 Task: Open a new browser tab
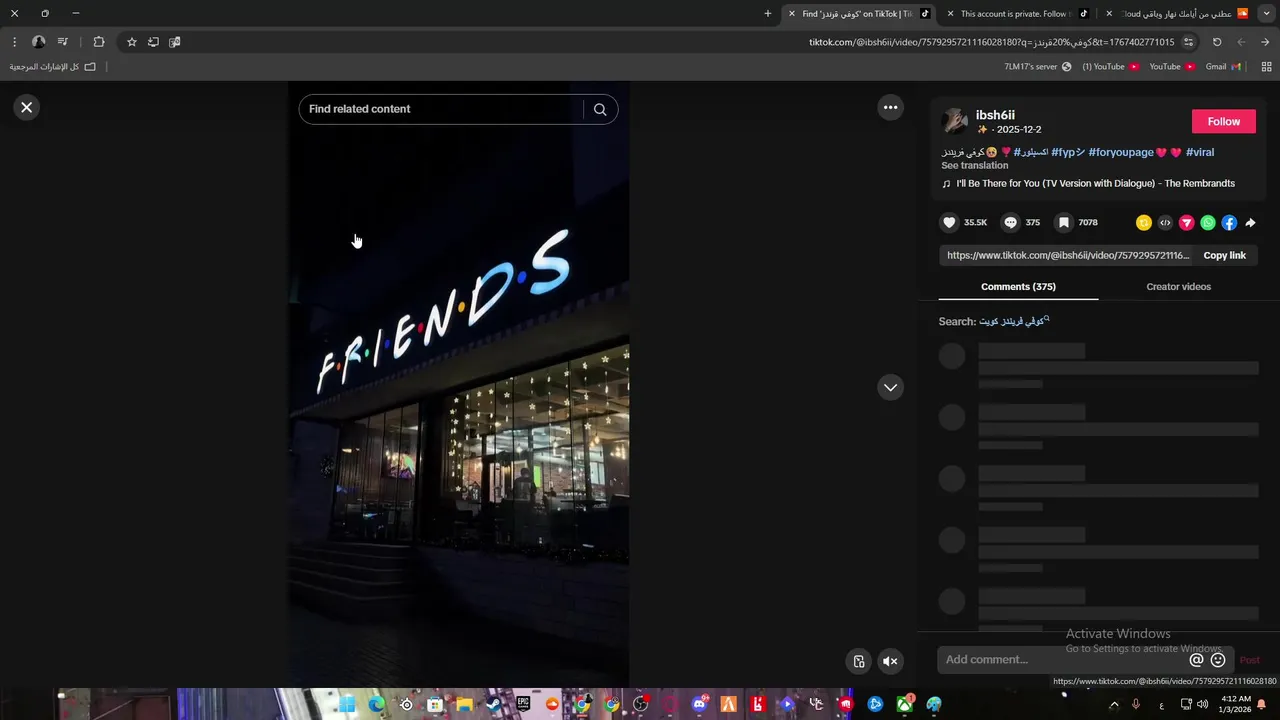(768, 14)
